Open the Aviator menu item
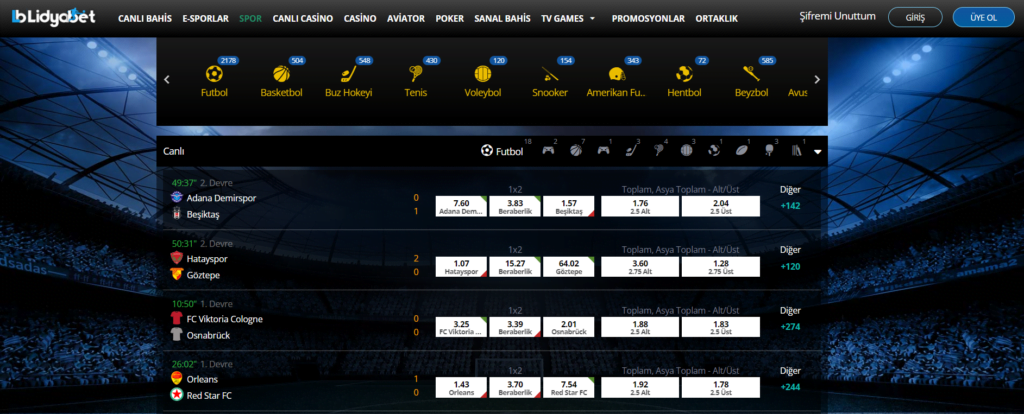Screen dimensions: 1024x414 pos(406,18)
